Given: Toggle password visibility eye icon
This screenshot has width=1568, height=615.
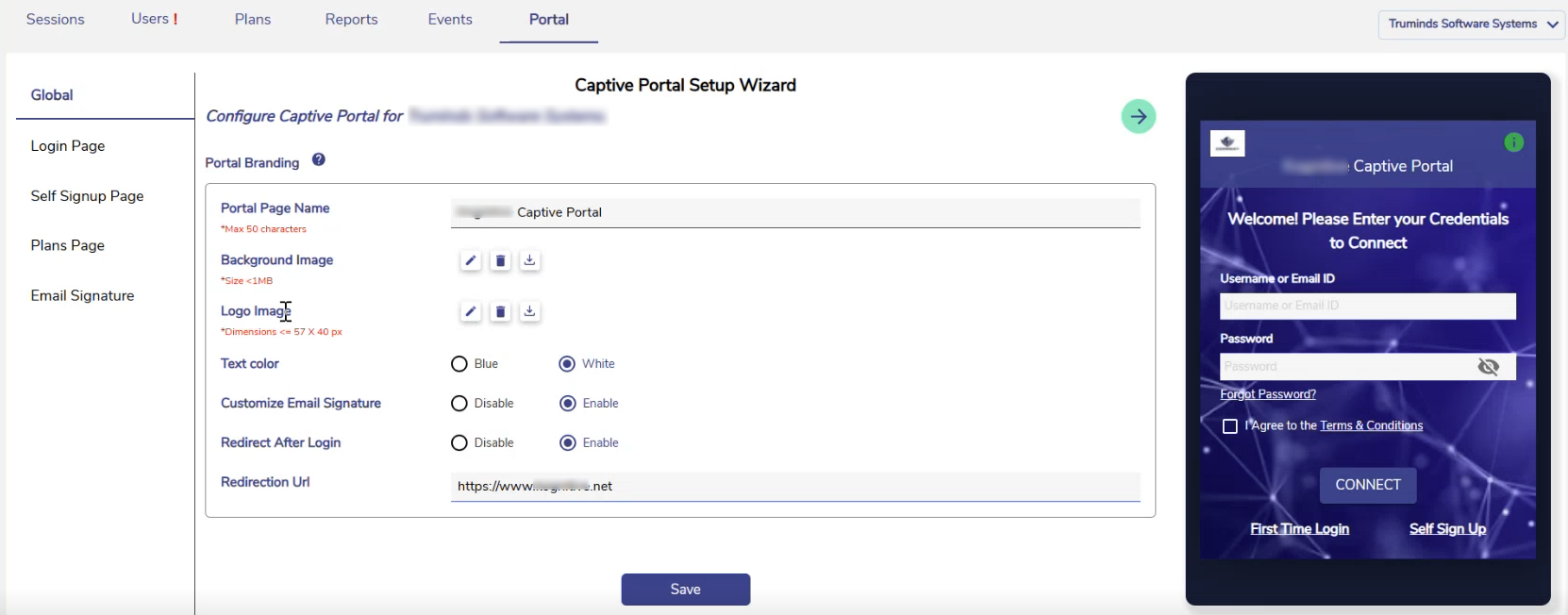Looking at the screenshot, I should [x=1488, y=367].
